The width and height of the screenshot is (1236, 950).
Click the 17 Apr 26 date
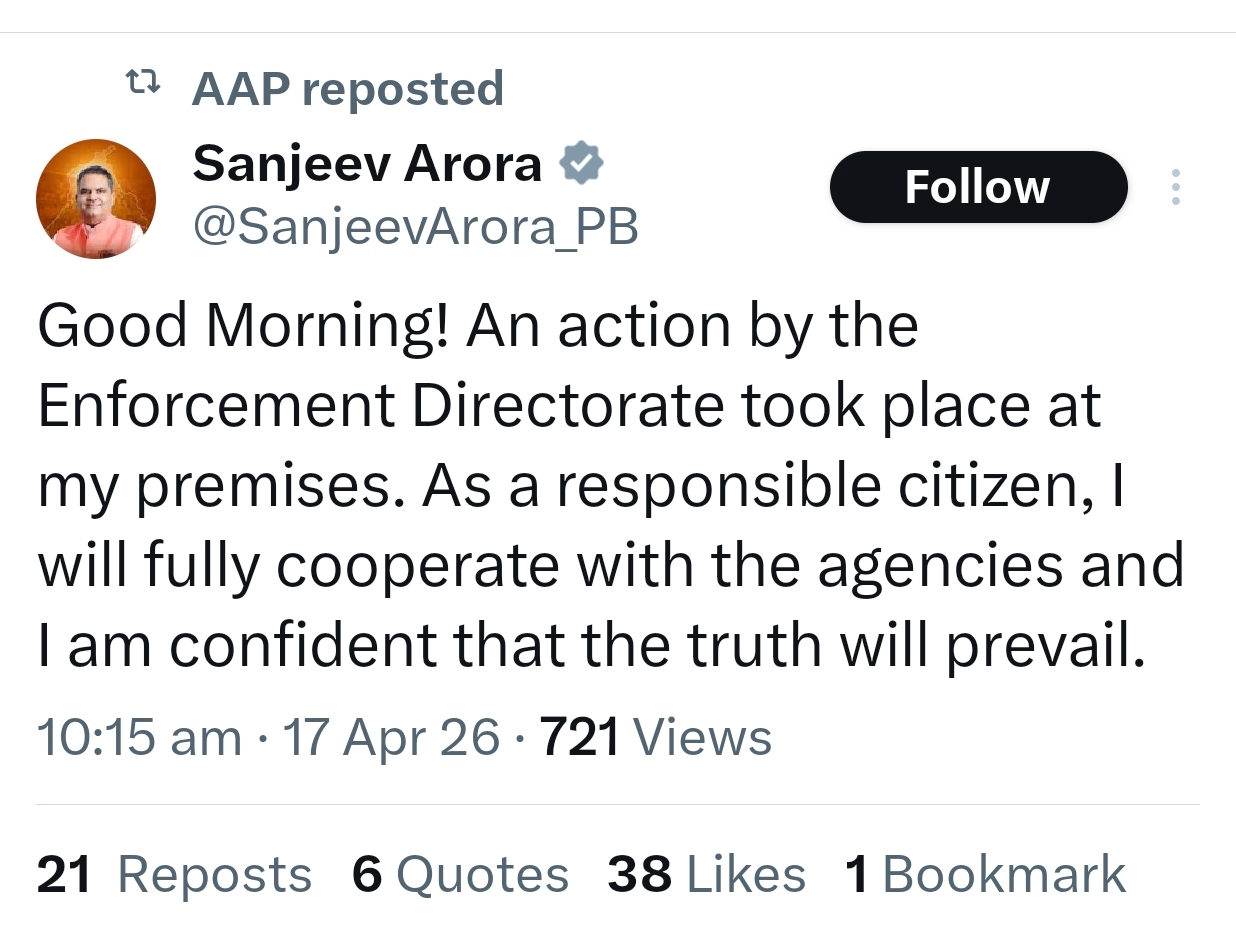[x=391, y=739]
